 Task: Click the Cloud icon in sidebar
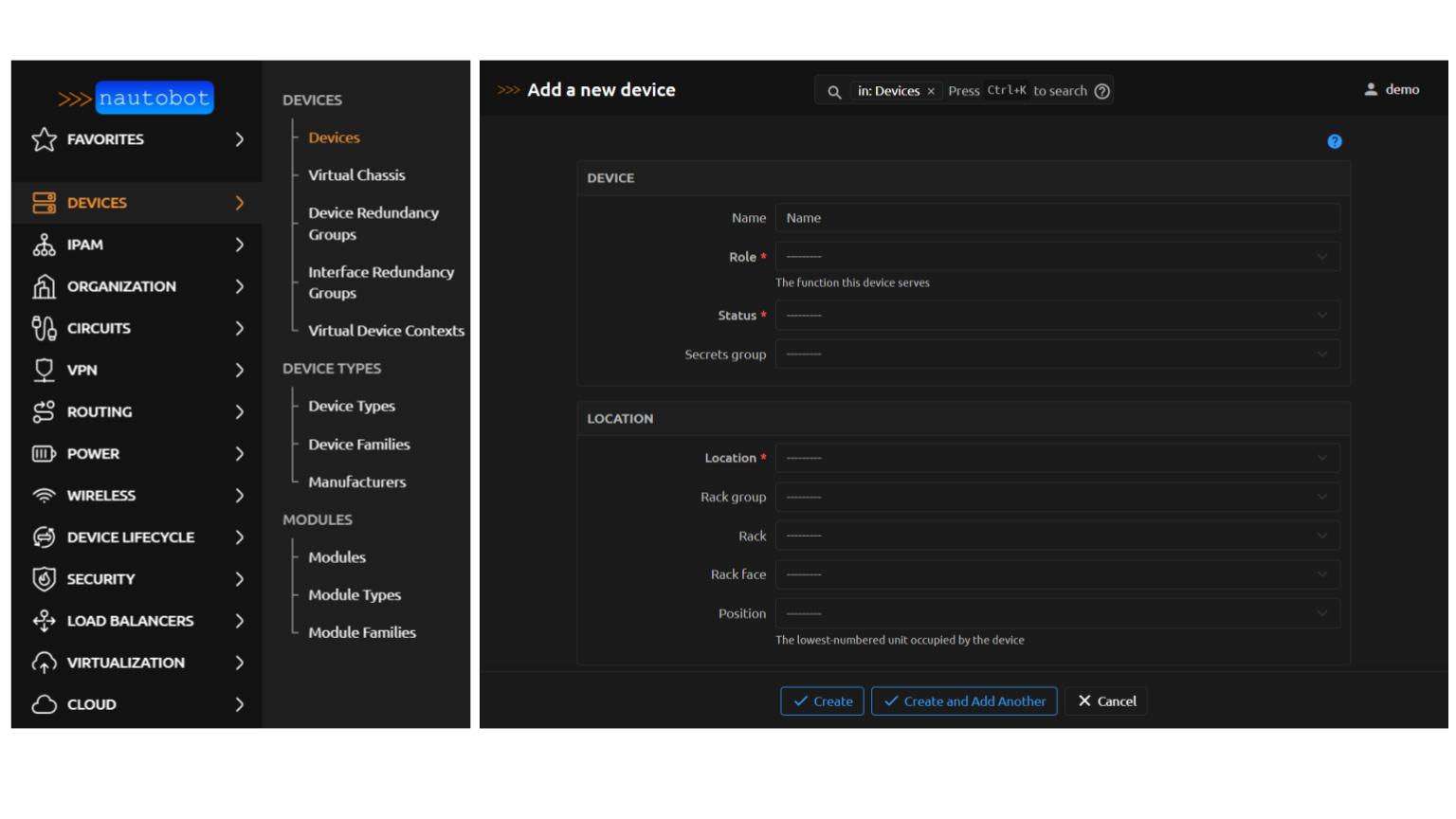coord(44,704)
